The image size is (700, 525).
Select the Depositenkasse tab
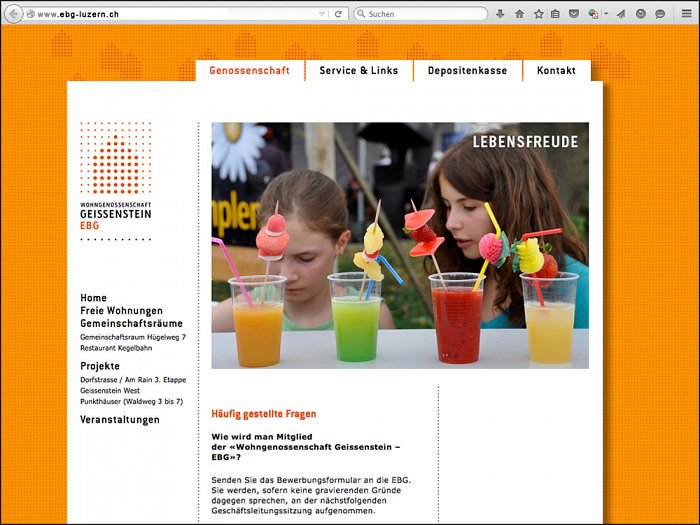pyautogui.click(x=467, y=71)
